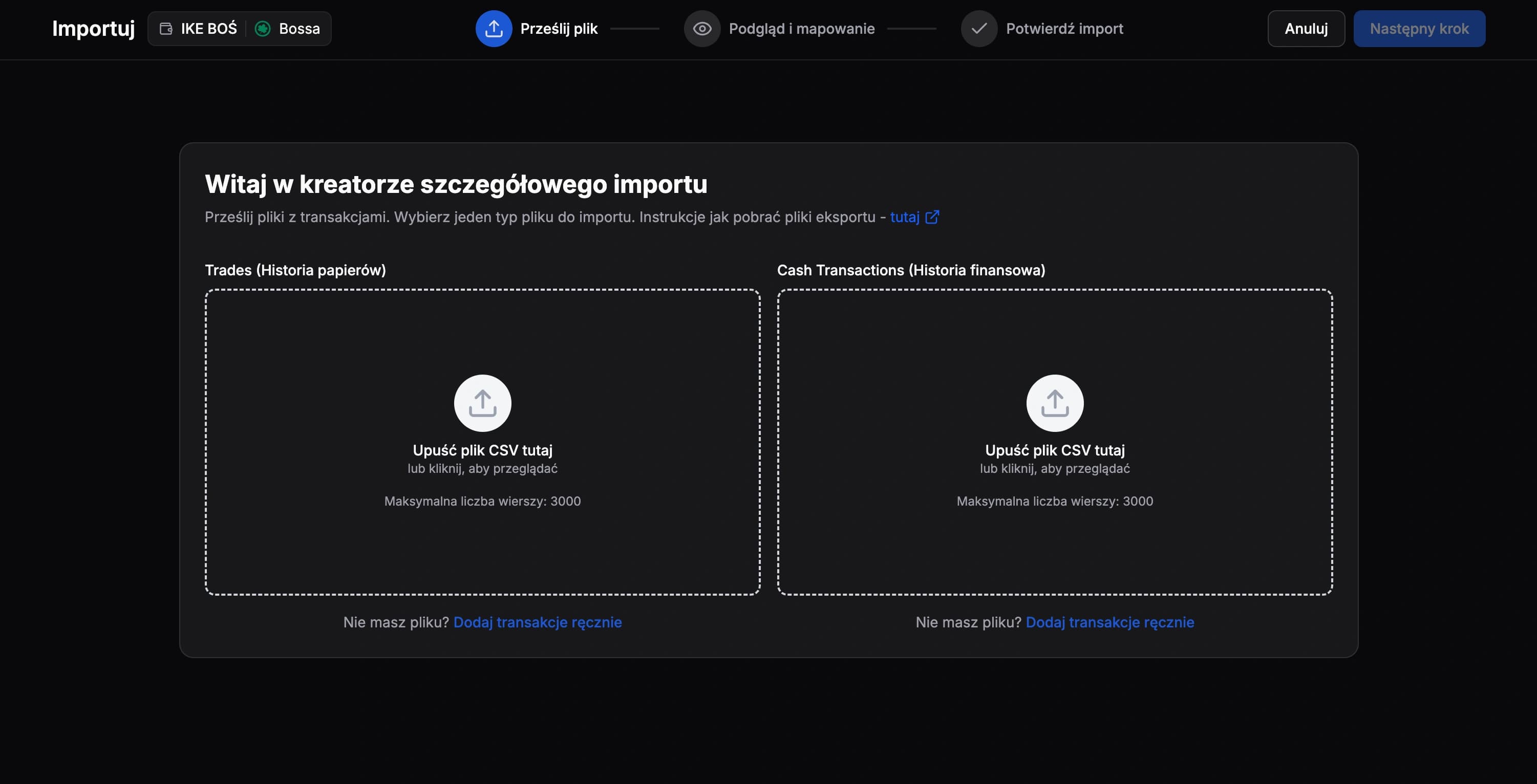This screenshot has height=784, width=1537.
Task: Click Dodaj transakcje ręcznie under Cash Transactions
Action: pos(1110,622)
